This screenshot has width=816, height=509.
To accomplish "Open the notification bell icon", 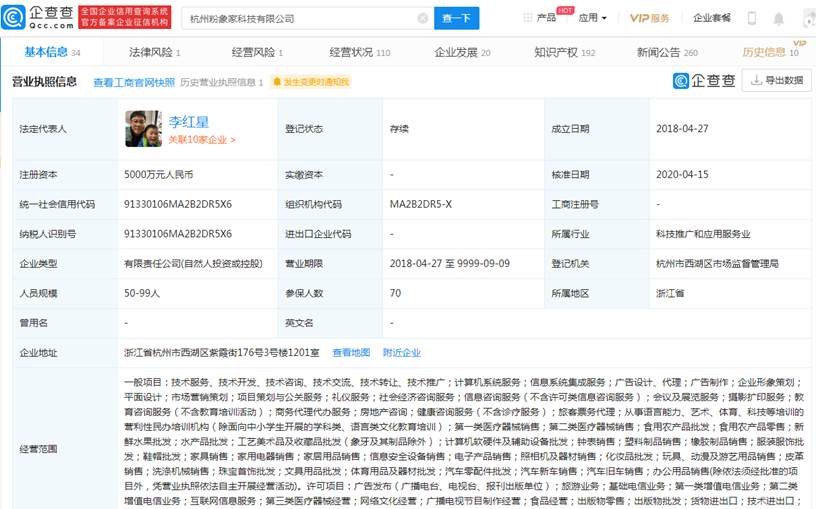I will point(779,19).
